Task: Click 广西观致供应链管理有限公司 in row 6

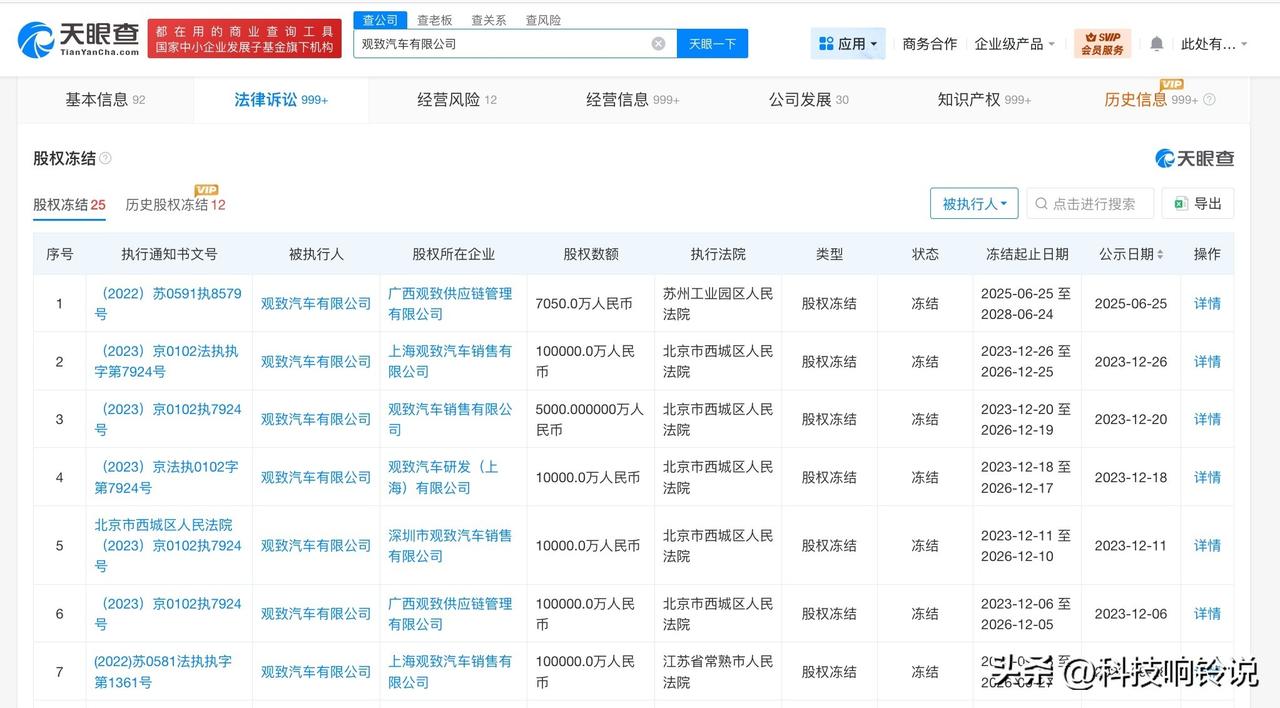Action: (x=450, y=613)
